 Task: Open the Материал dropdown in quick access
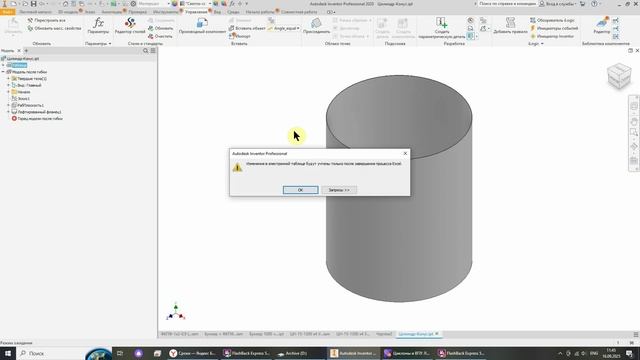[x=154, y=4]
